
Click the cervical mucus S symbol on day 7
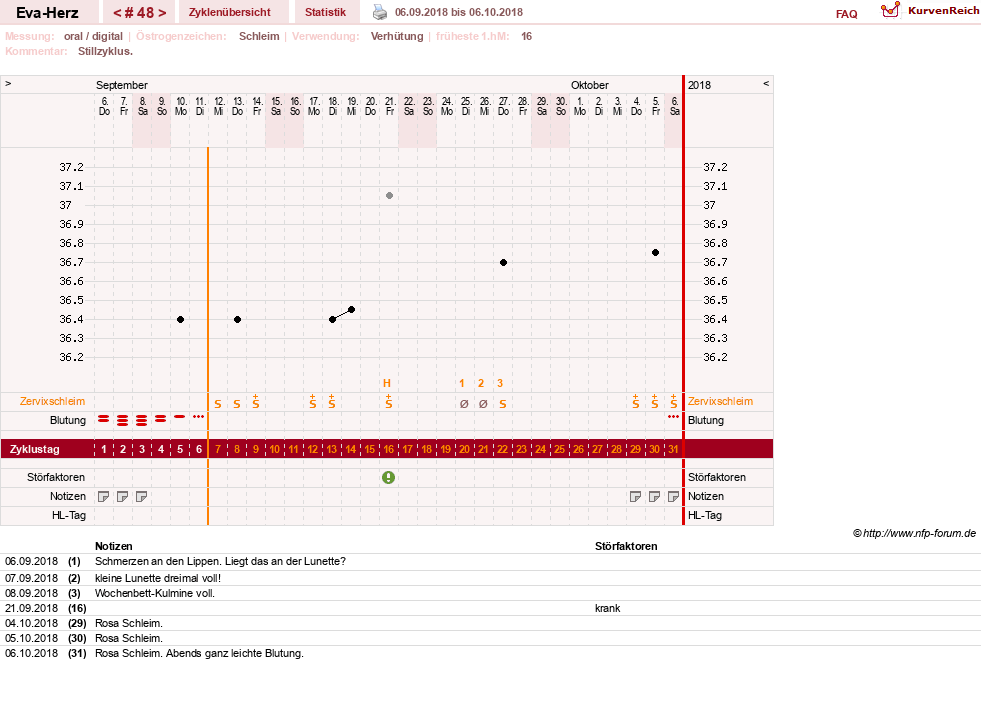pyautogui.click(x=218, y=404)
